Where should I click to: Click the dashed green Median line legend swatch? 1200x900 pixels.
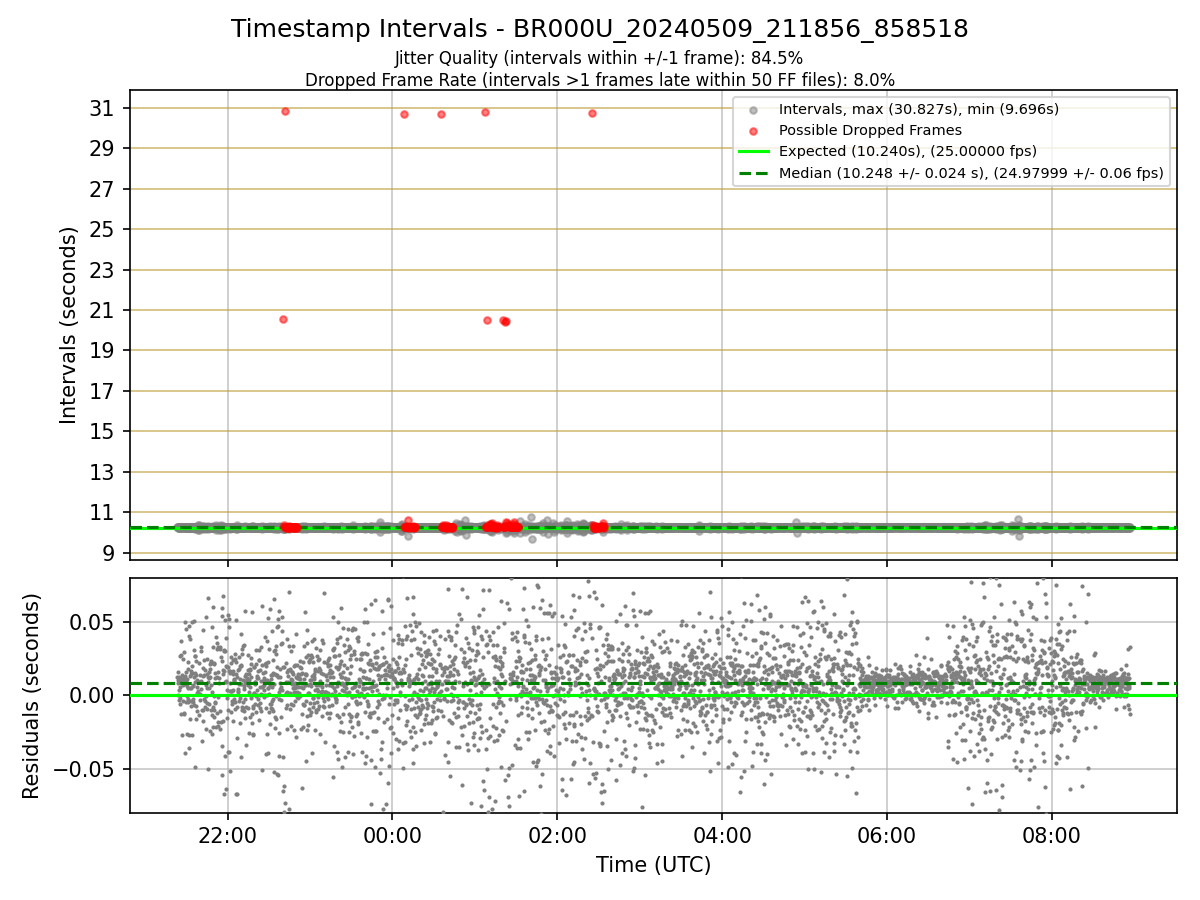tap(753, 173)
